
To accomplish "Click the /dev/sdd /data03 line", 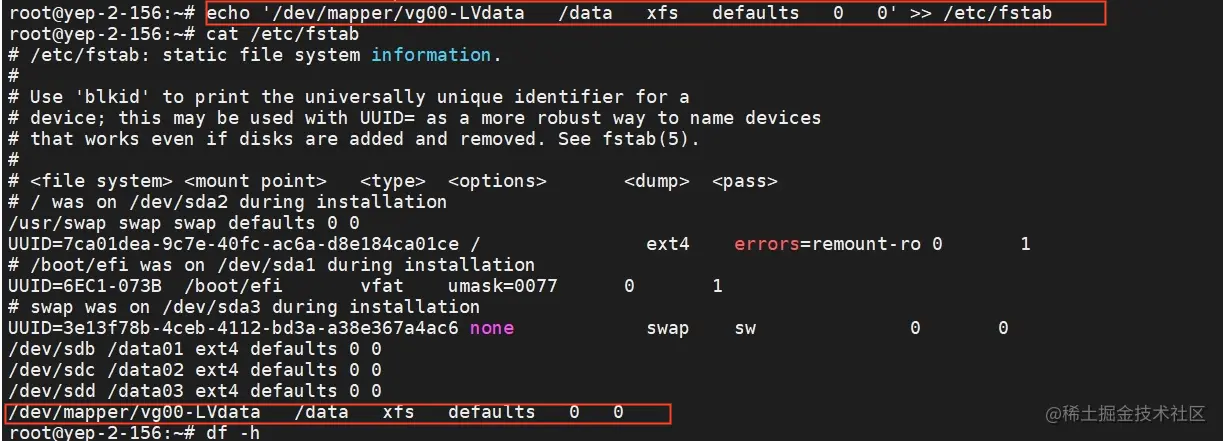I will (194, 391).
